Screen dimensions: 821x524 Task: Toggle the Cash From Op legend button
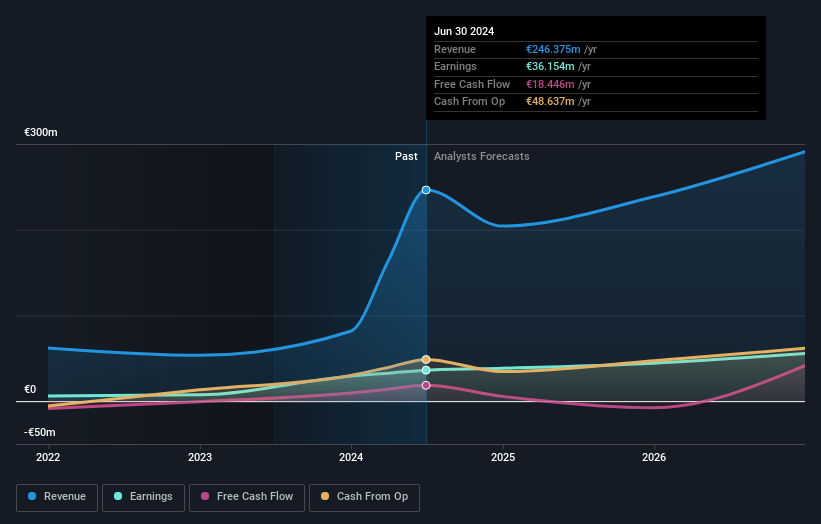tap(364, 496)
